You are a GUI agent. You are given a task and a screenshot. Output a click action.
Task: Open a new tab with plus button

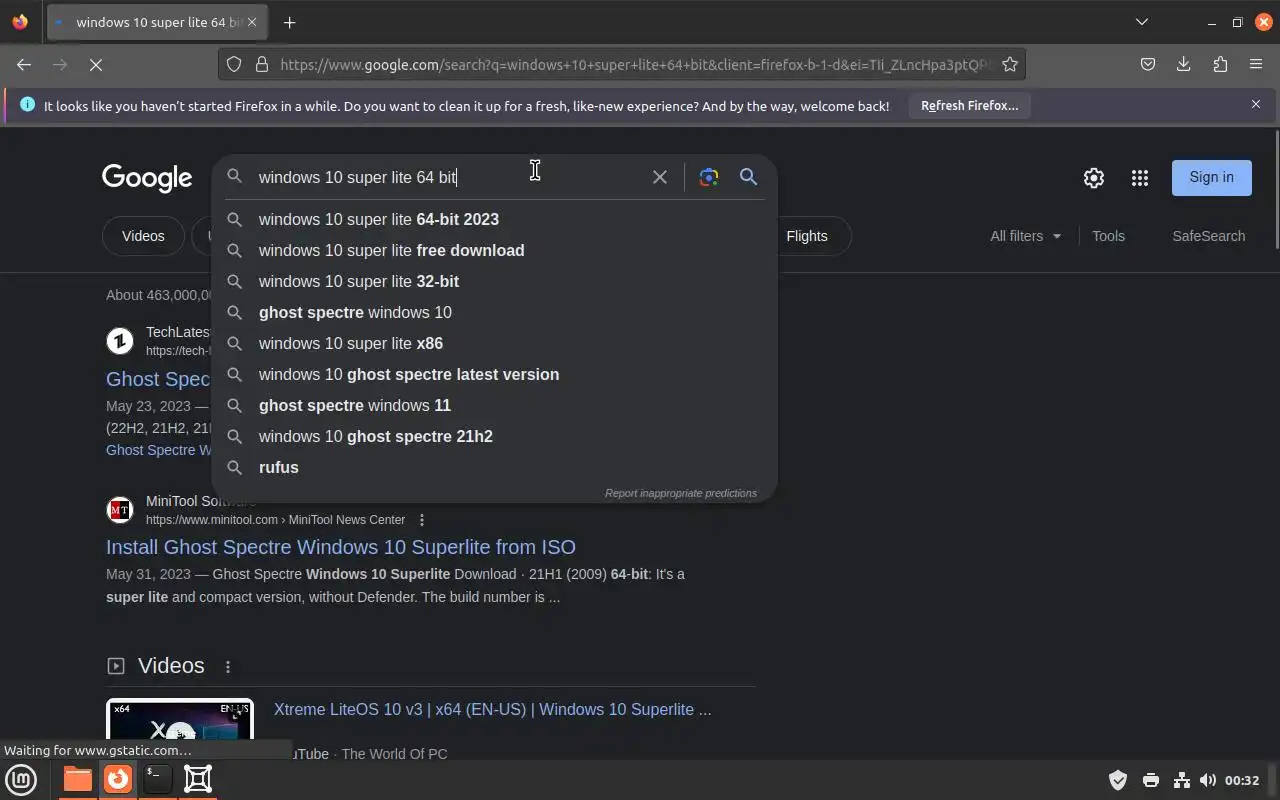(x=289, y=22)
